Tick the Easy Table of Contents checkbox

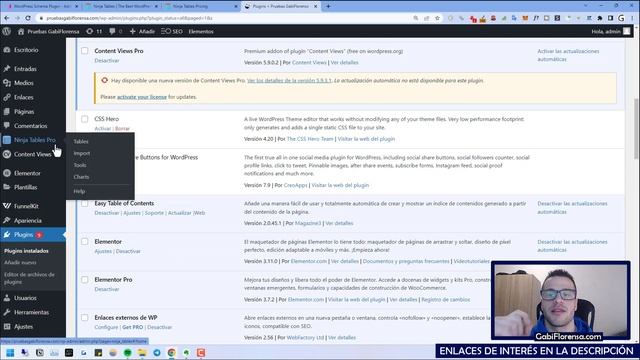(x=84, y=203)
